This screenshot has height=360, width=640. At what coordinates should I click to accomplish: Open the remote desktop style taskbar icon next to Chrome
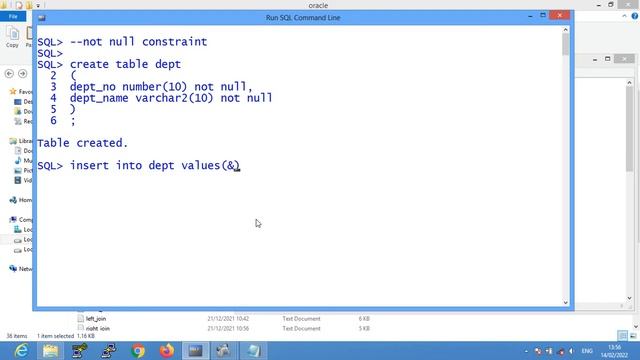pos(109,351)
